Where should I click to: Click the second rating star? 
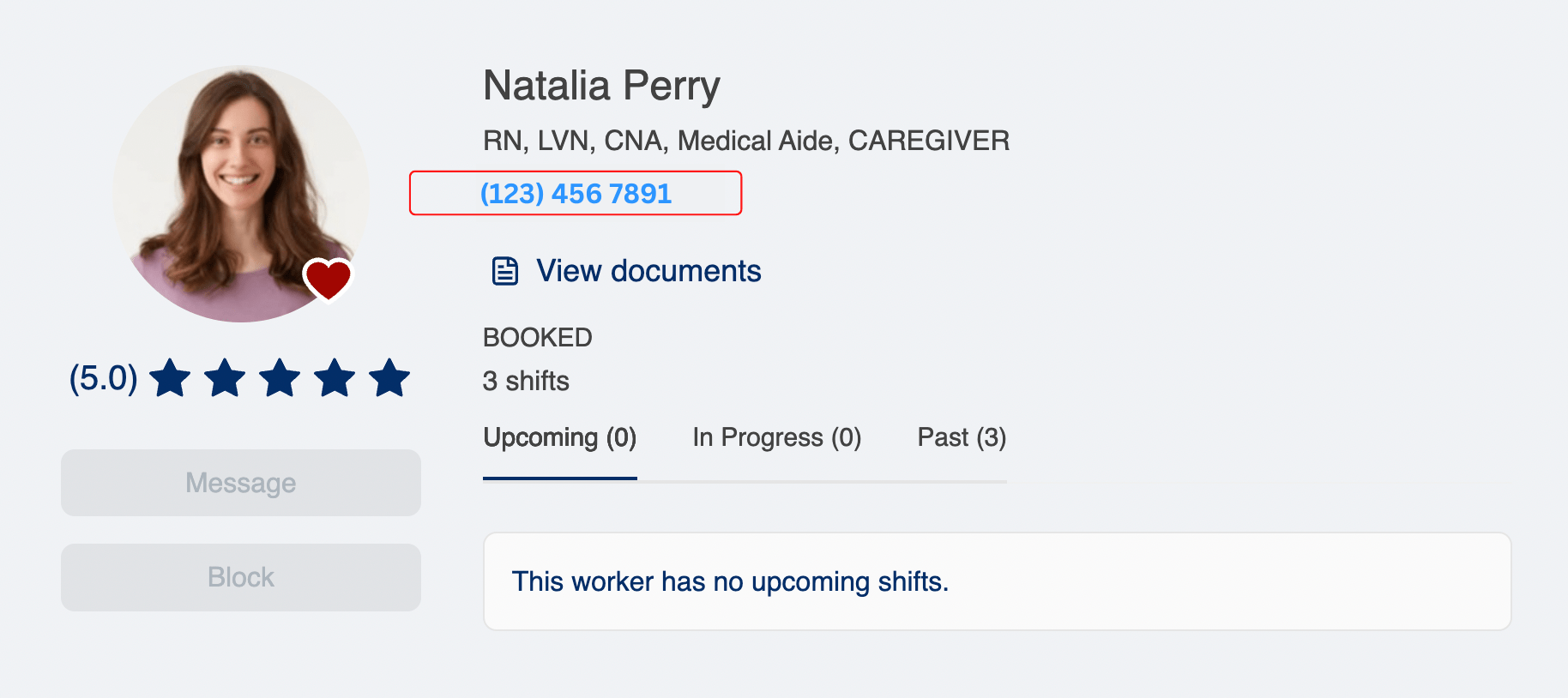click(x=226, y=377)
